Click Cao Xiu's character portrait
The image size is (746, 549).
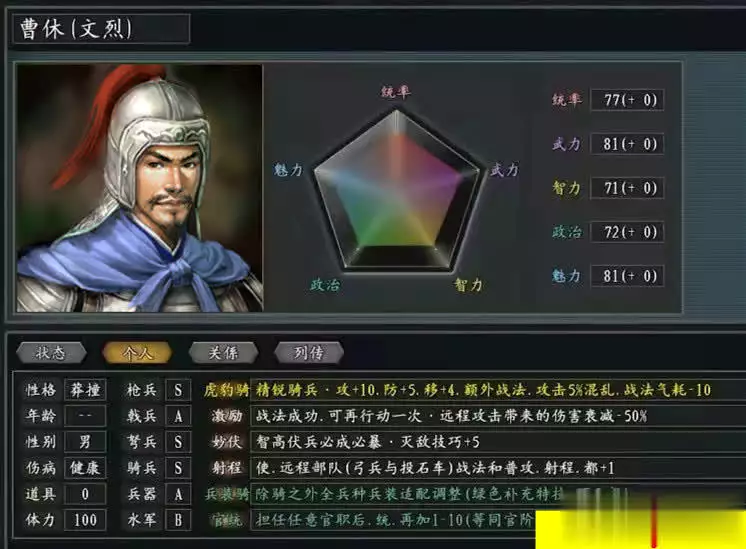point(139,188)
